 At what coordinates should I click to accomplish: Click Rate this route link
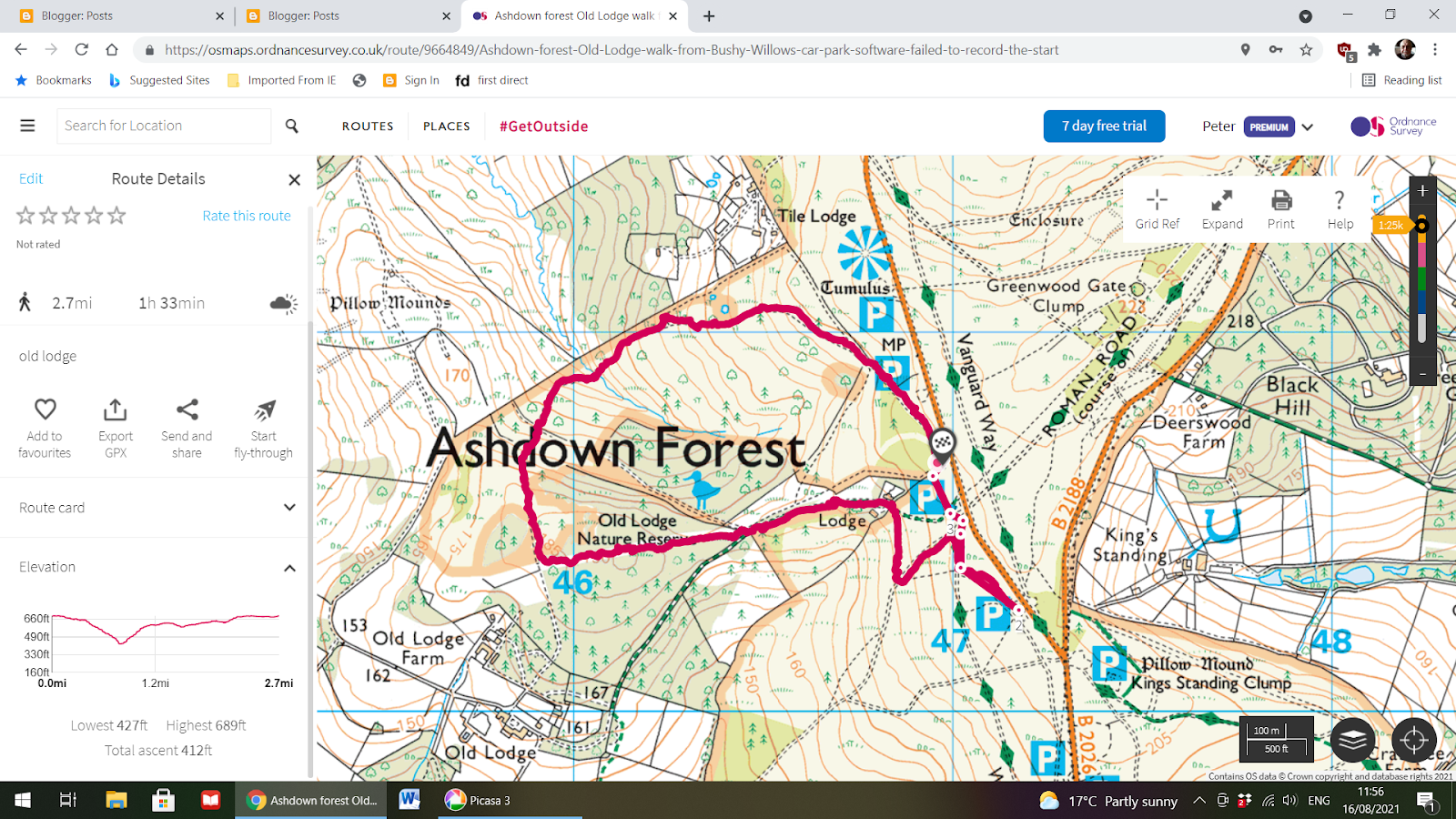coord(247,216)
